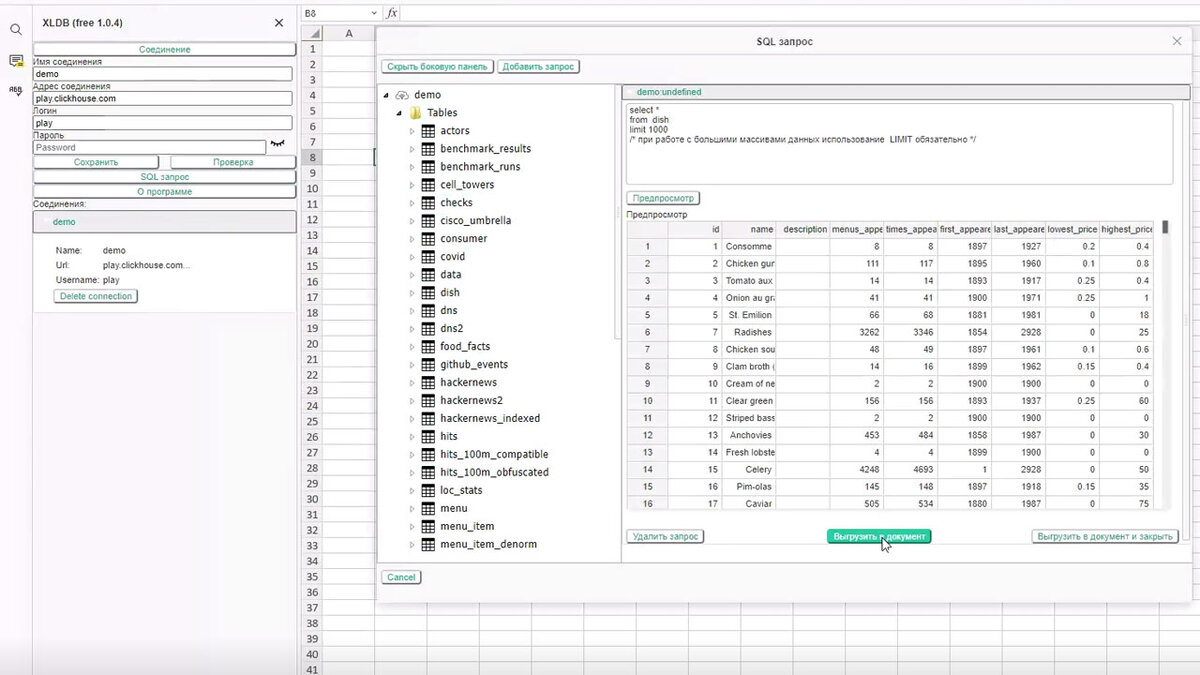
Task: Click the connection name input field
Action: pos(163,74)
